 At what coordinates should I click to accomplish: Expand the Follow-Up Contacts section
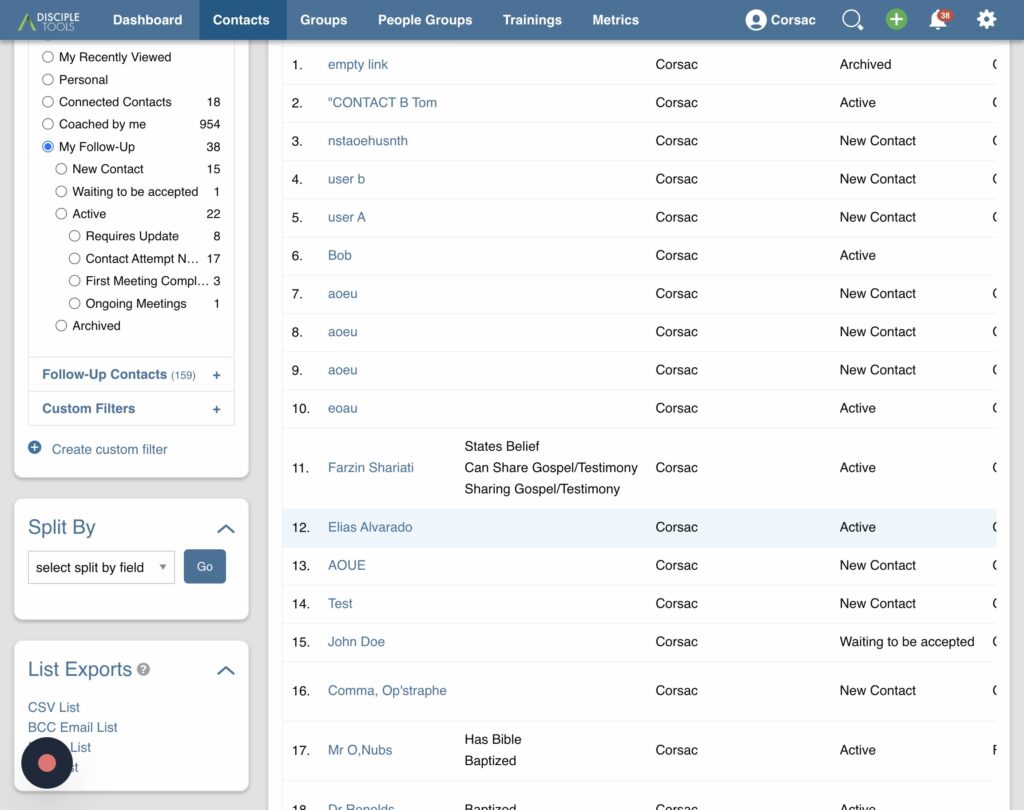[x=216, y=375]
